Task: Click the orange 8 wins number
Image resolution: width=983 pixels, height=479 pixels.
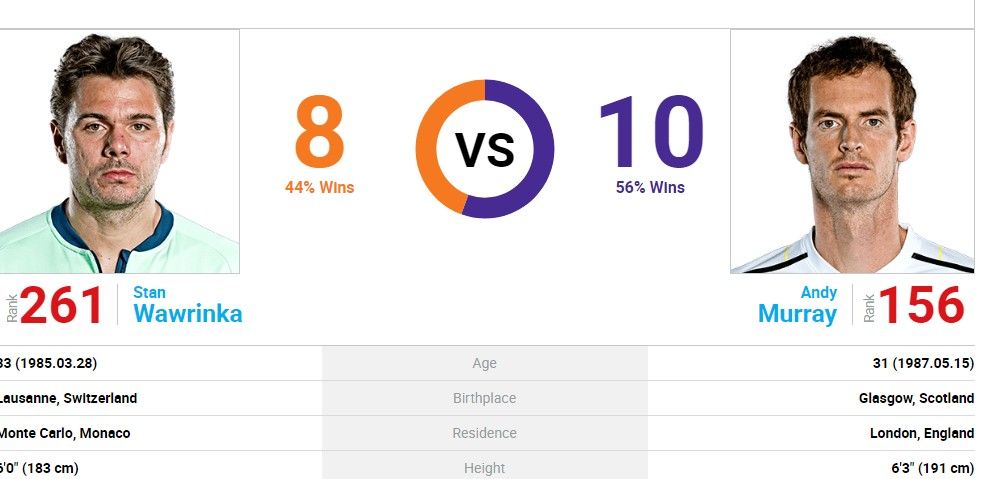Action: point(320,132)
